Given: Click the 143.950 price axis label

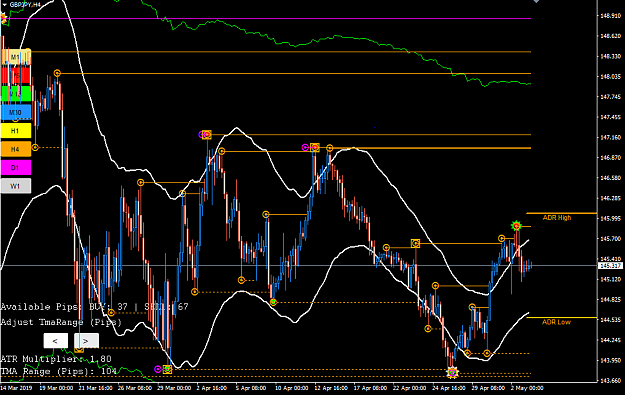Looking at the screenshot, I should click(610, 360).
